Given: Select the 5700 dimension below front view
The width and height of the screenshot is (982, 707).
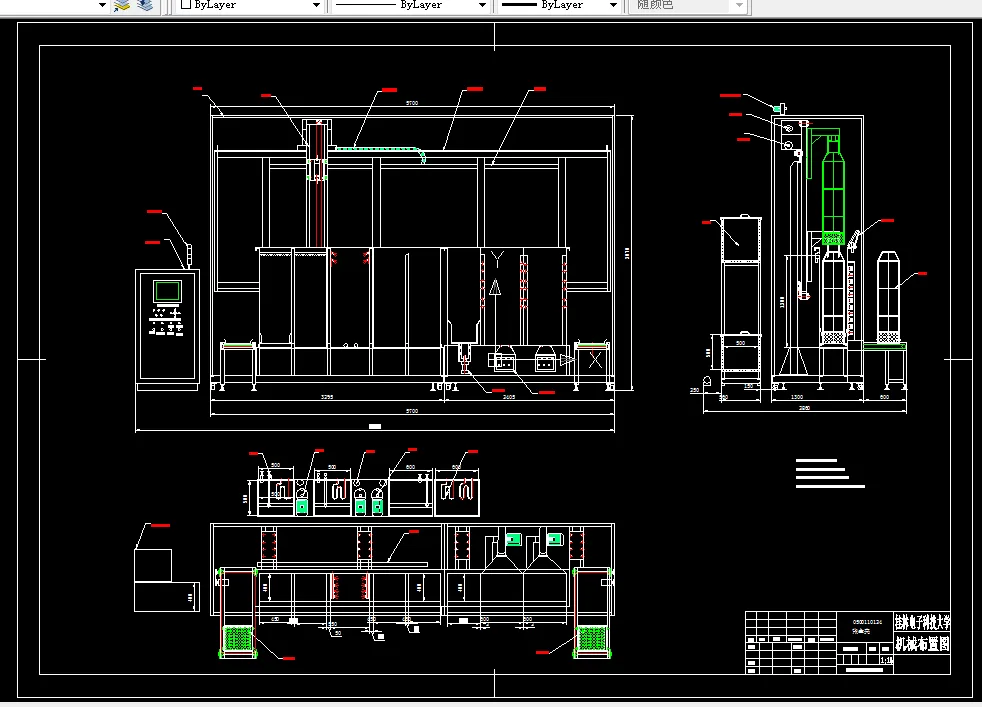Looking at the screenshot, I should point(411,411).
